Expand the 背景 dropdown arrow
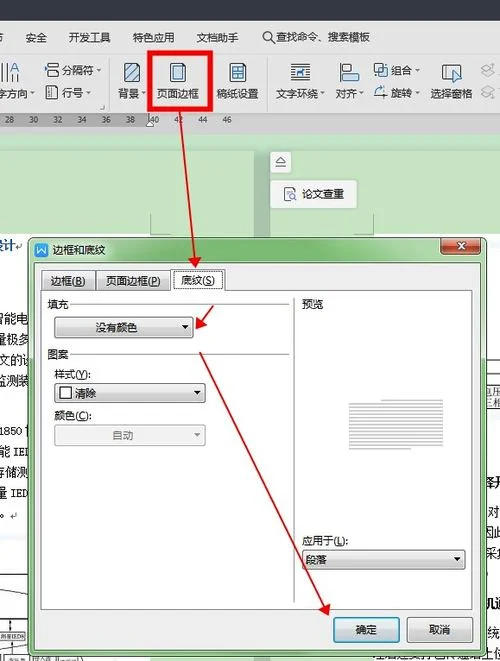This screenshot has height=661, width=500. [x=143, y=93]
